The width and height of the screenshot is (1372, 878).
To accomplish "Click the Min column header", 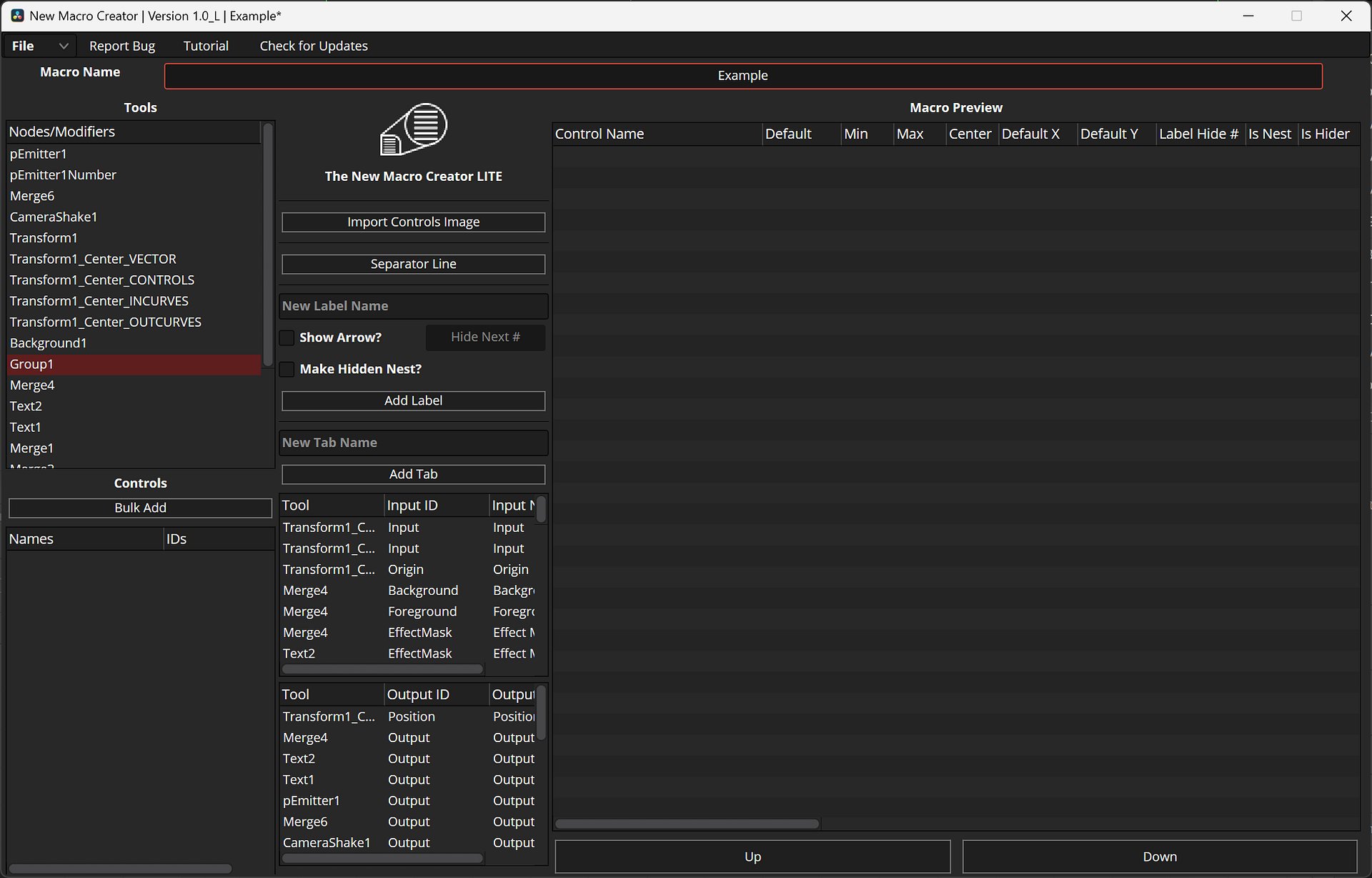I will click(868, 134).
